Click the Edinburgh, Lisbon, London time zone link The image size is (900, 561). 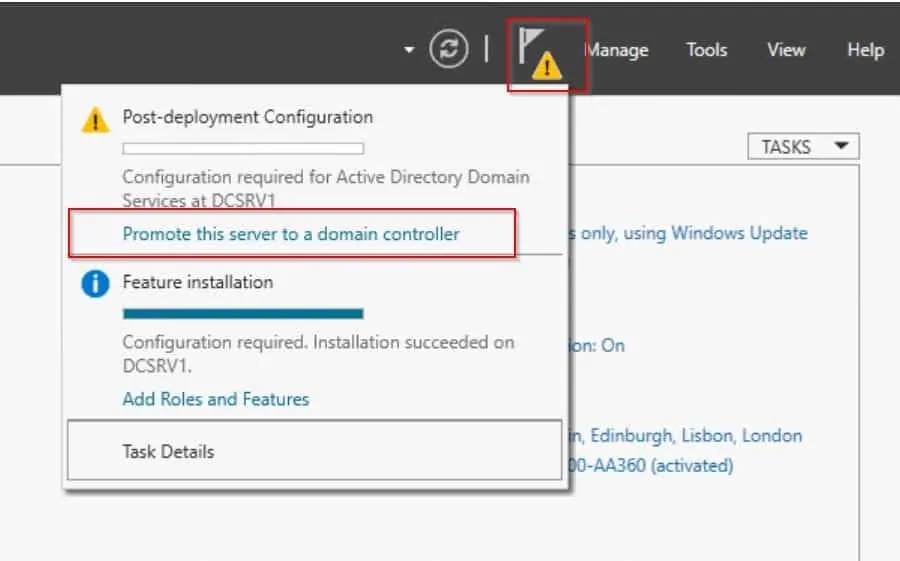pyautogui.click(x=685, y=436)
